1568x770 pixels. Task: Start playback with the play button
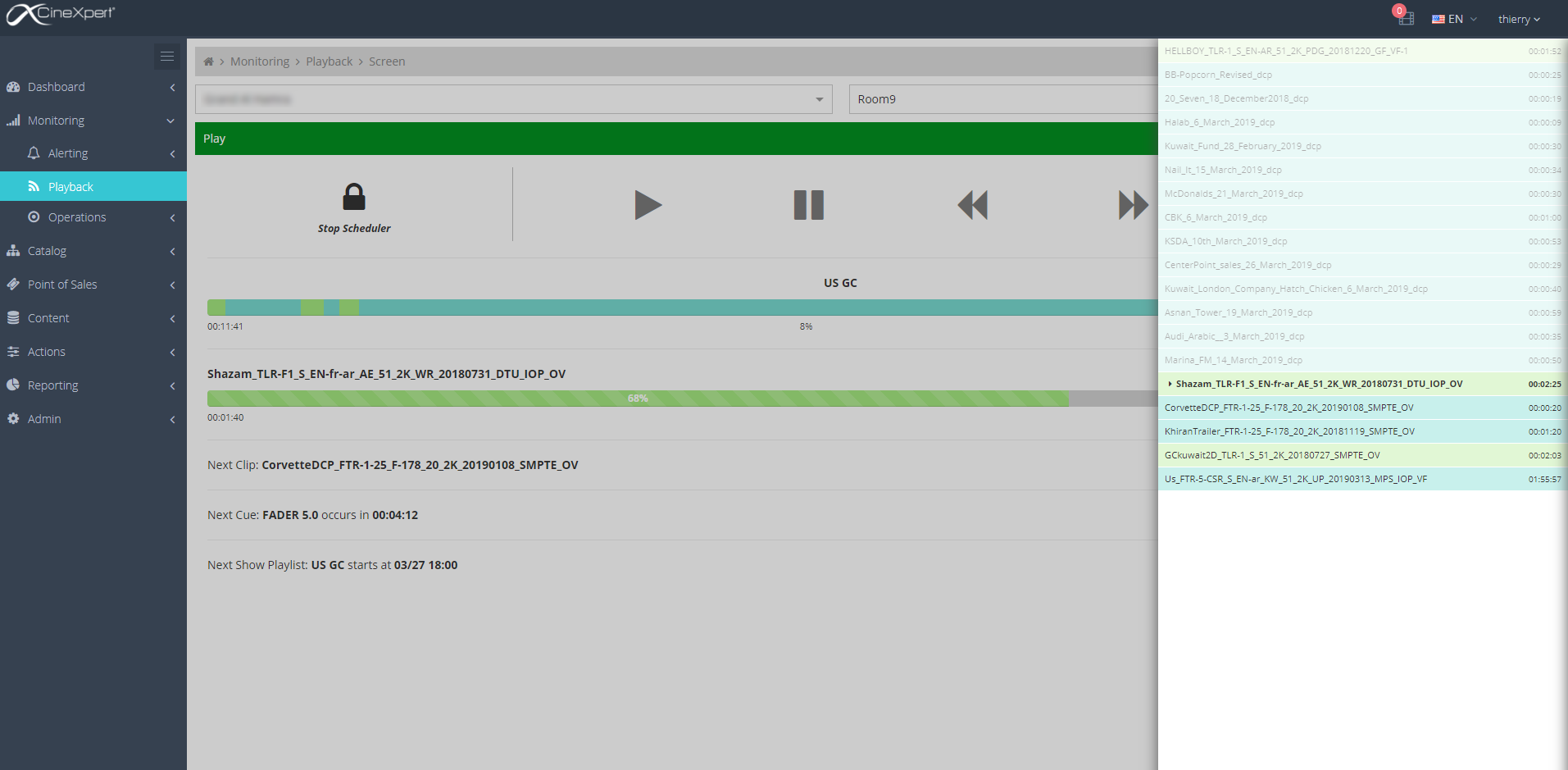pos(648,205)
